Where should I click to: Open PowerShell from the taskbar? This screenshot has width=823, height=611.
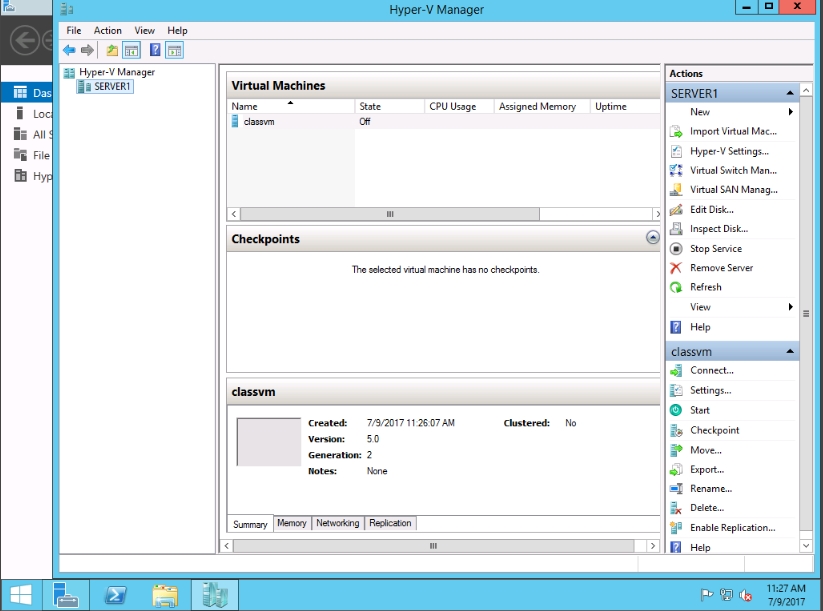pyautogui.click(x=116, y=596)
